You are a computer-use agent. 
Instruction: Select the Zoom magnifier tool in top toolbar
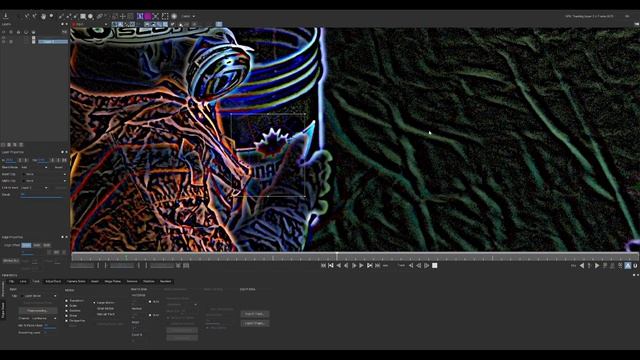(x=51, y=16)
